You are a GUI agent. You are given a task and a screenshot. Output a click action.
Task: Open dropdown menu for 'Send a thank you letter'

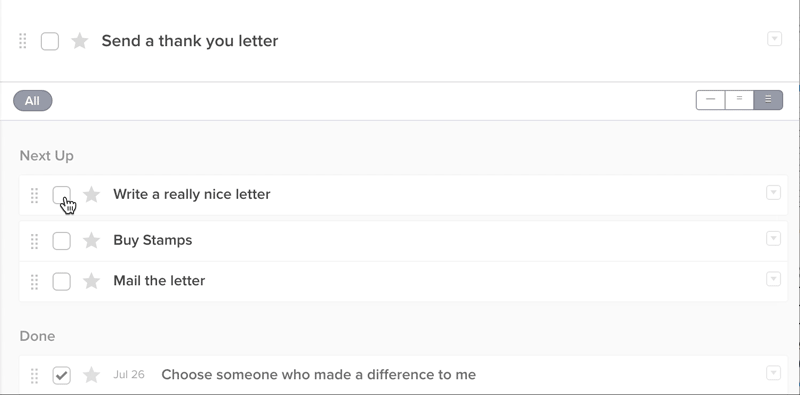coord(774,39)
